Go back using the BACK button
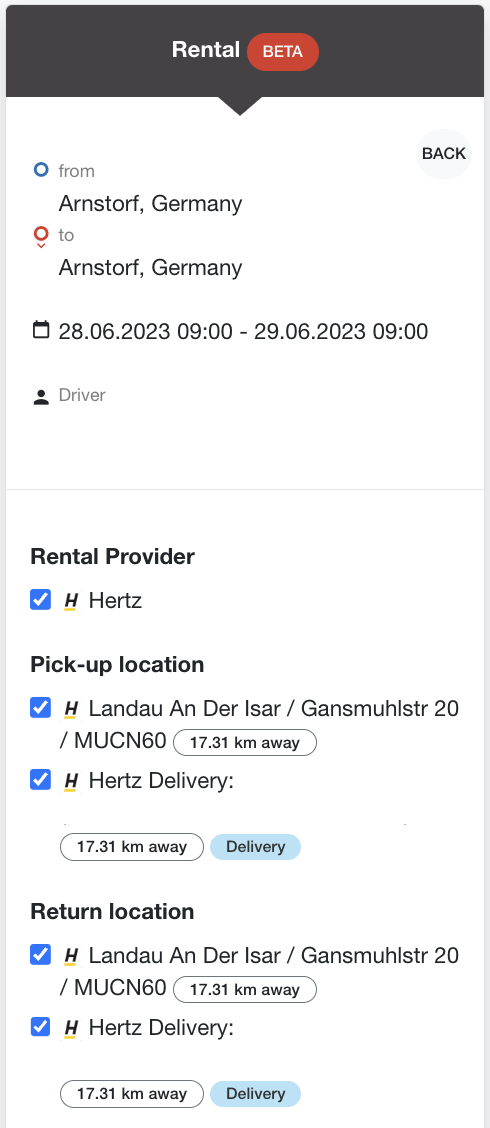The width and height of the screenshot is (490, 1128). click(444, 153)
